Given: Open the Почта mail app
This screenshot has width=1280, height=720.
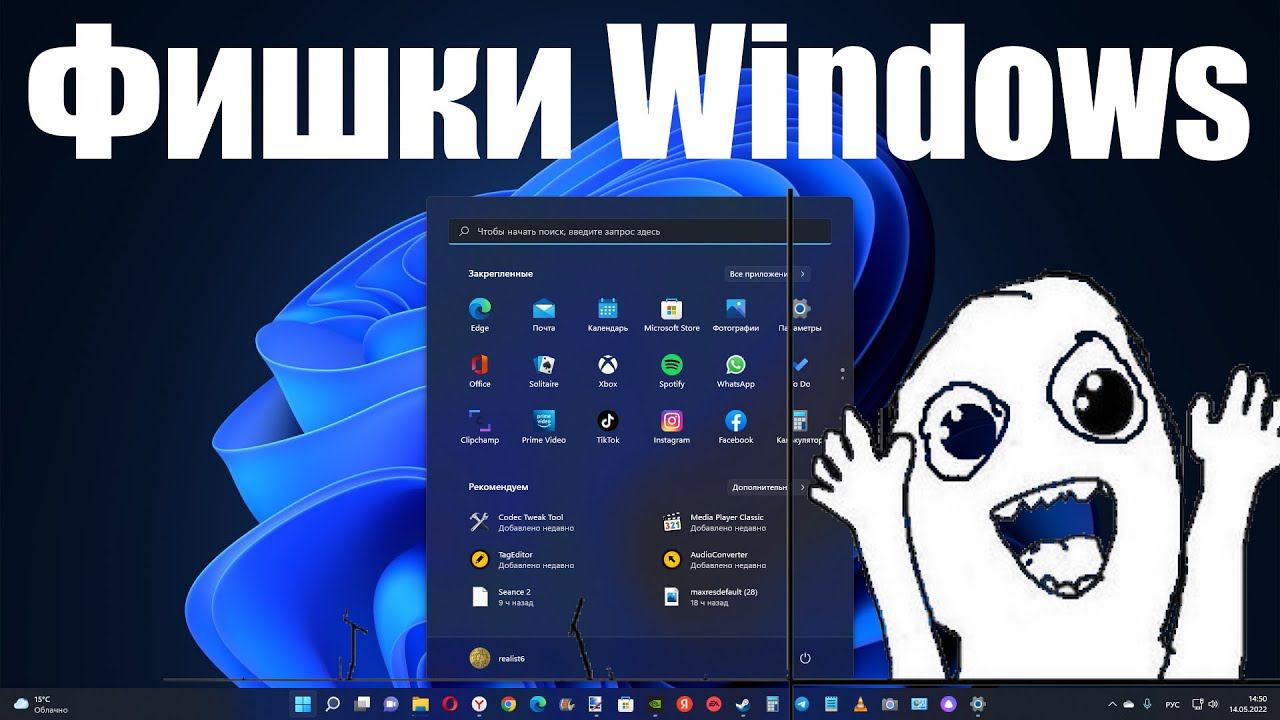Looking at the screenshot, I should pos(544,314).
